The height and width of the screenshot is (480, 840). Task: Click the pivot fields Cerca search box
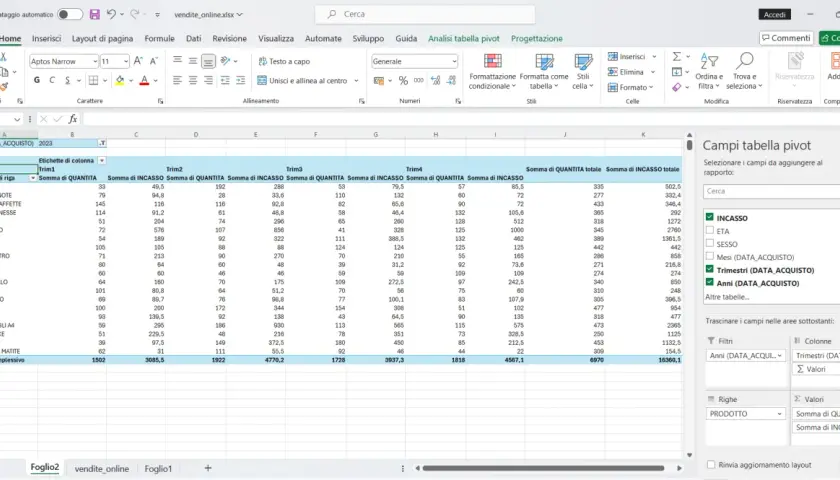tap(771, 191)
